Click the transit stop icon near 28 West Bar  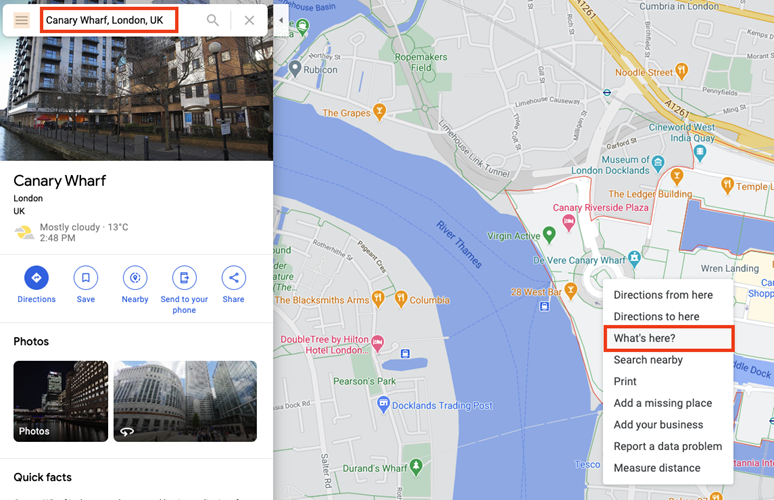544,307
